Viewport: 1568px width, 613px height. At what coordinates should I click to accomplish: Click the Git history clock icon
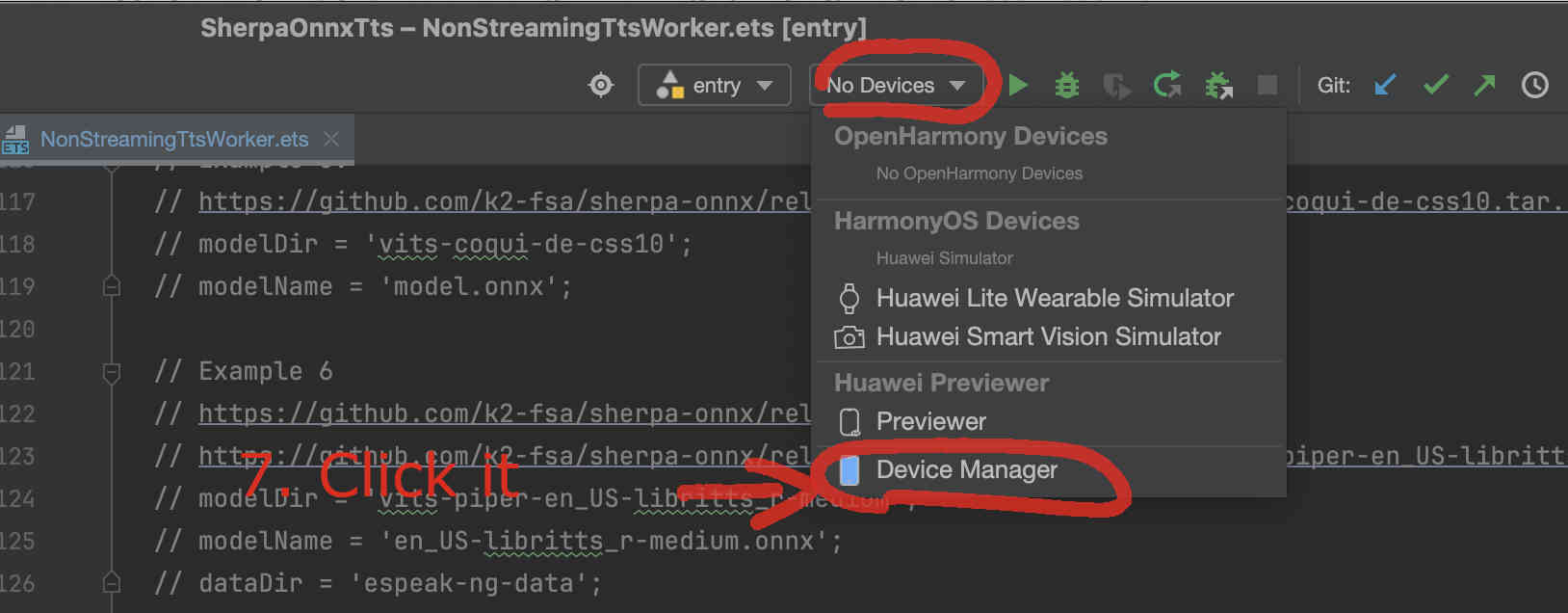pyautogui.click(x=1534, y=86)
